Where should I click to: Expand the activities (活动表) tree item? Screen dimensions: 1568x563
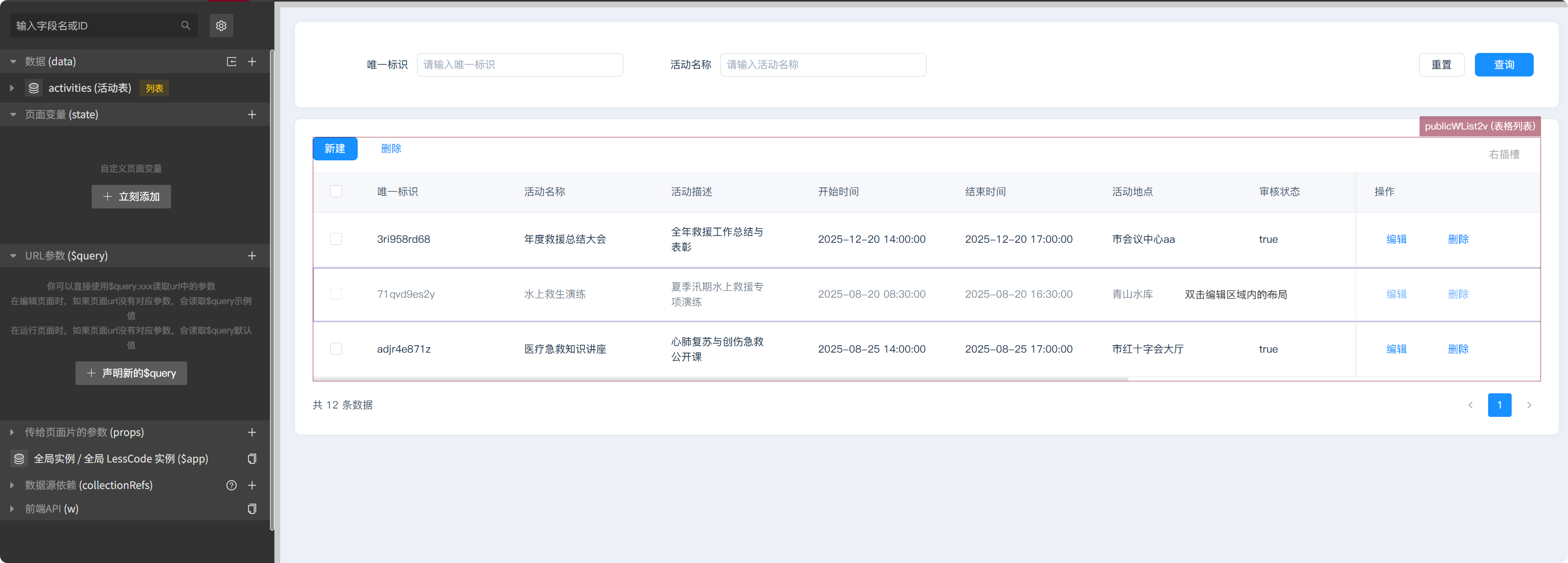(12, 88)
